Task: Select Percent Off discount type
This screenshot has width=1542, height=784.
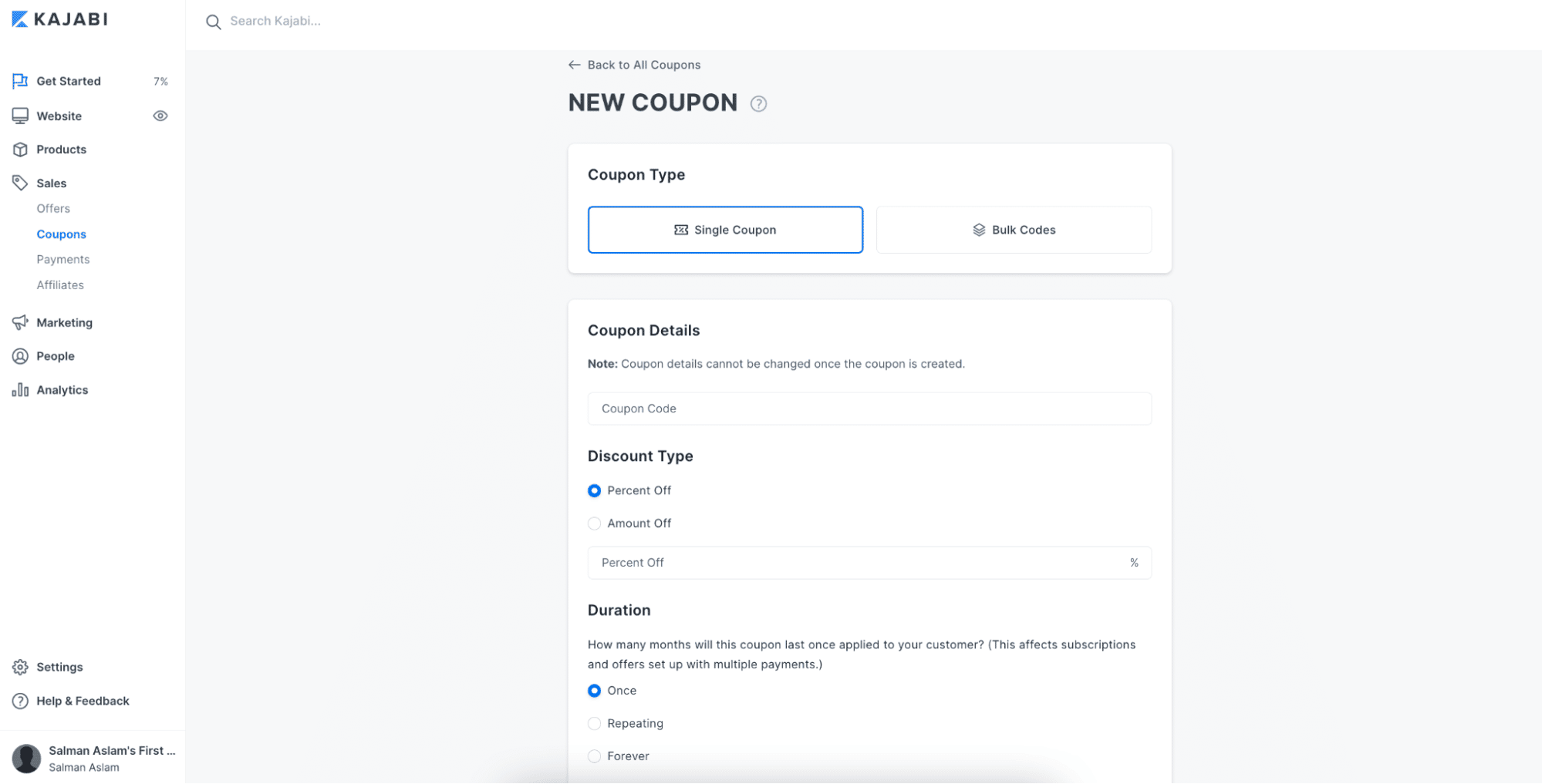Action: [594, 490]
